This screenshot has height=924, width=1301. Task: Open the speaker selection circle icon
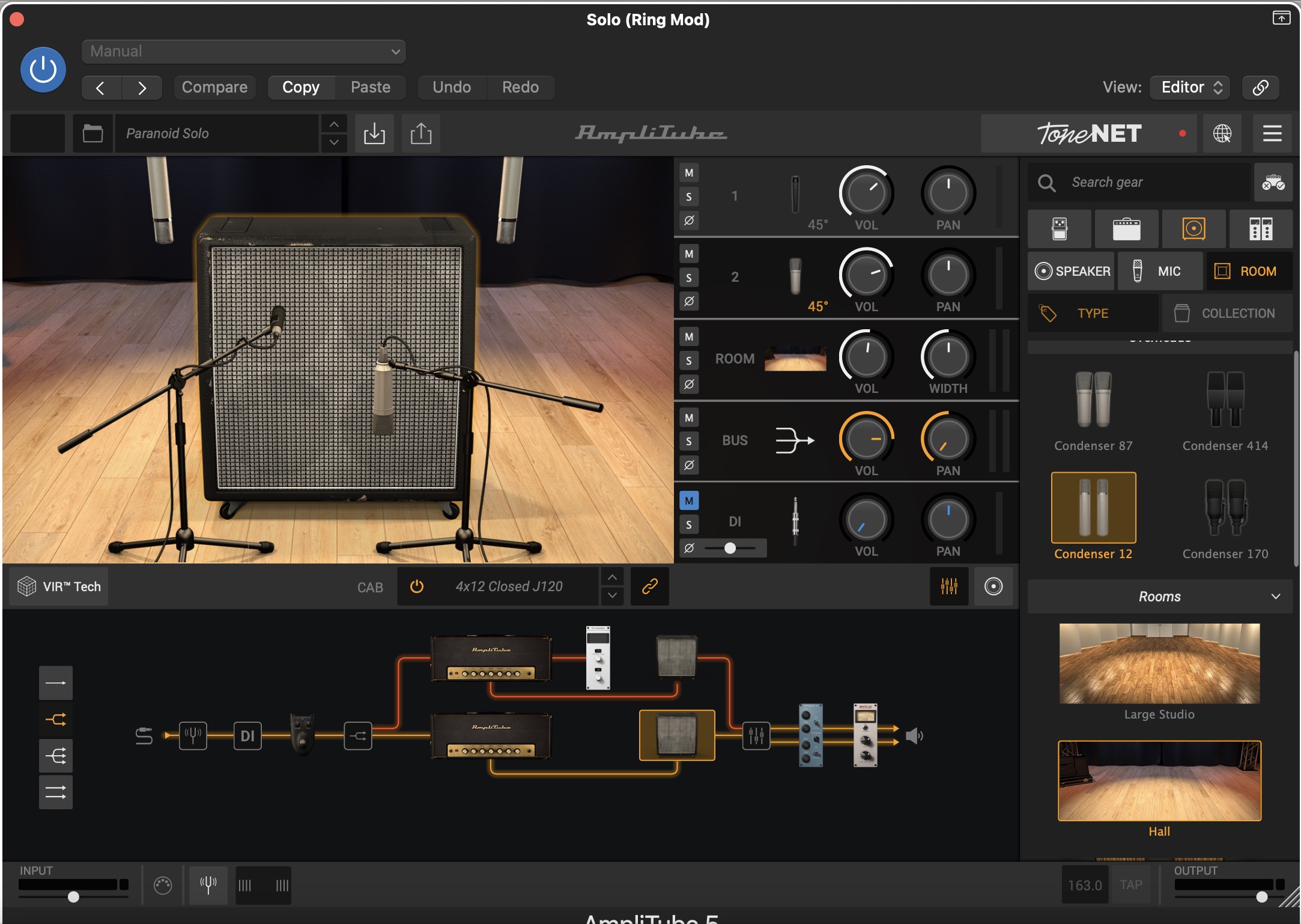click(x=993, y=586)
